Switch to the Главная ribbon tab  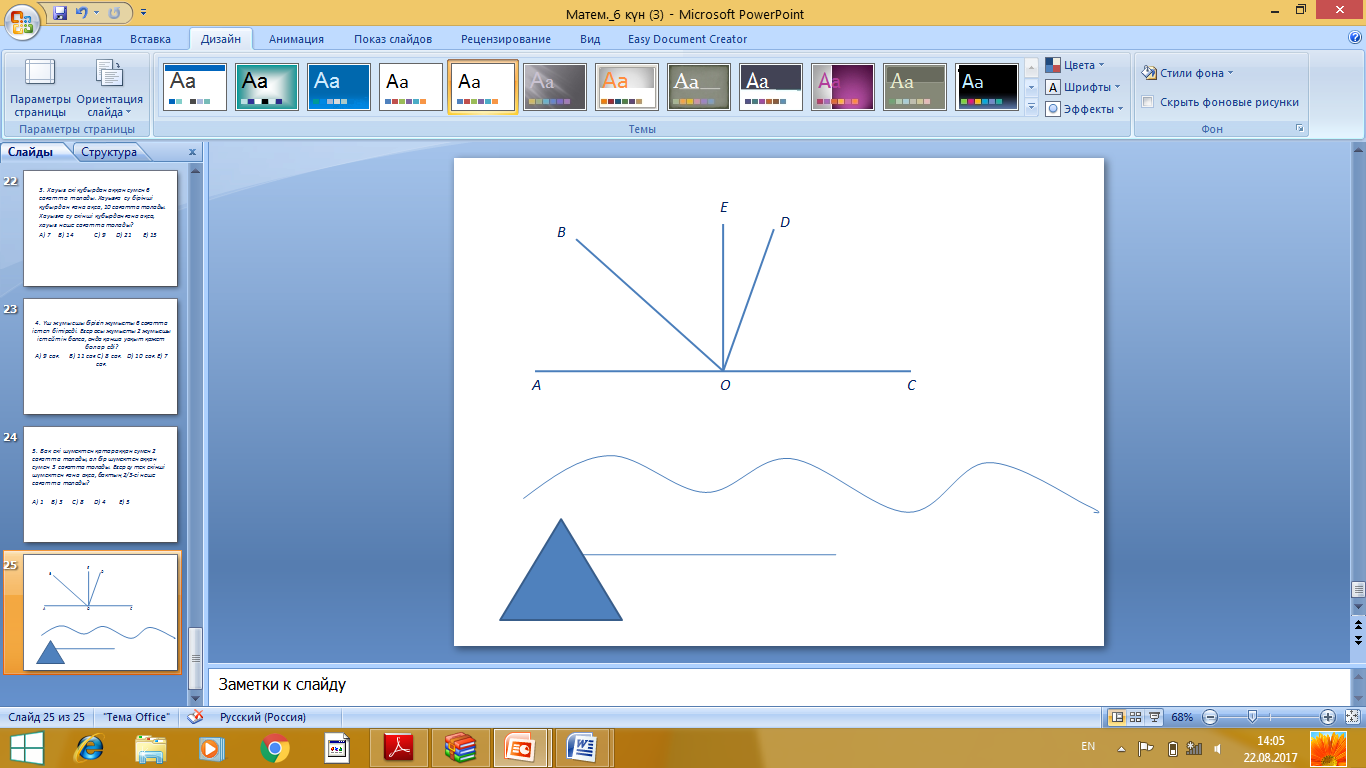81,39
